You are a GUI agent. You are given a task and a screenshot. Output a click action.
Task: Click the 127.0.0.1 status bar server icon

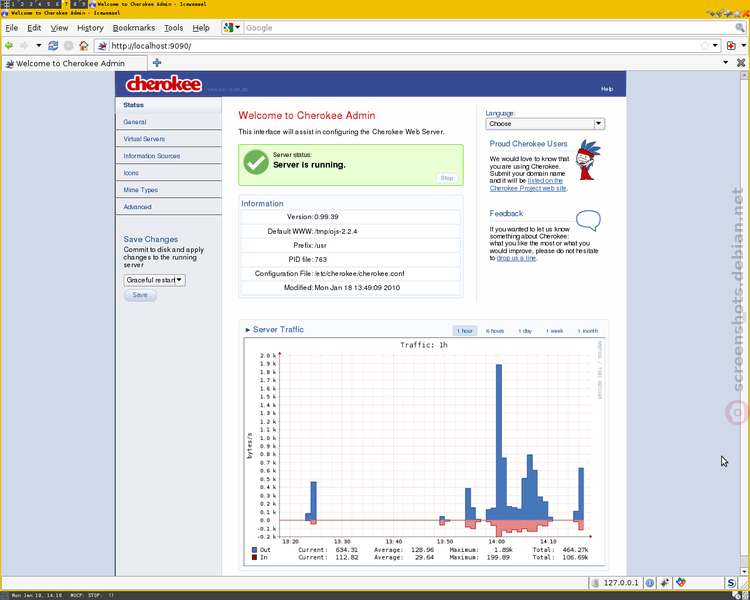pos(595,583)
